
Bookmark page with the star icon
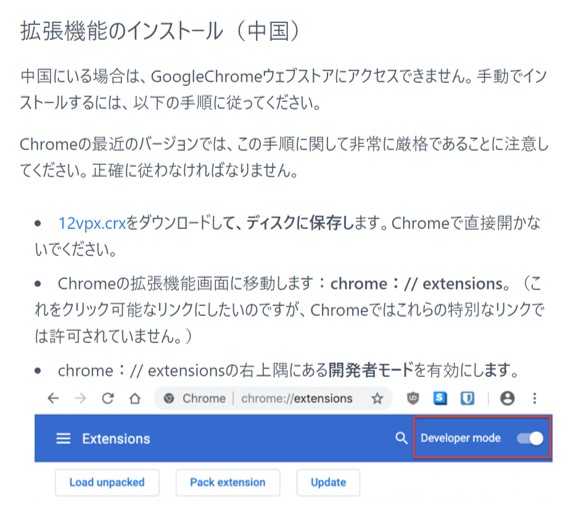[x=377, y=398]
